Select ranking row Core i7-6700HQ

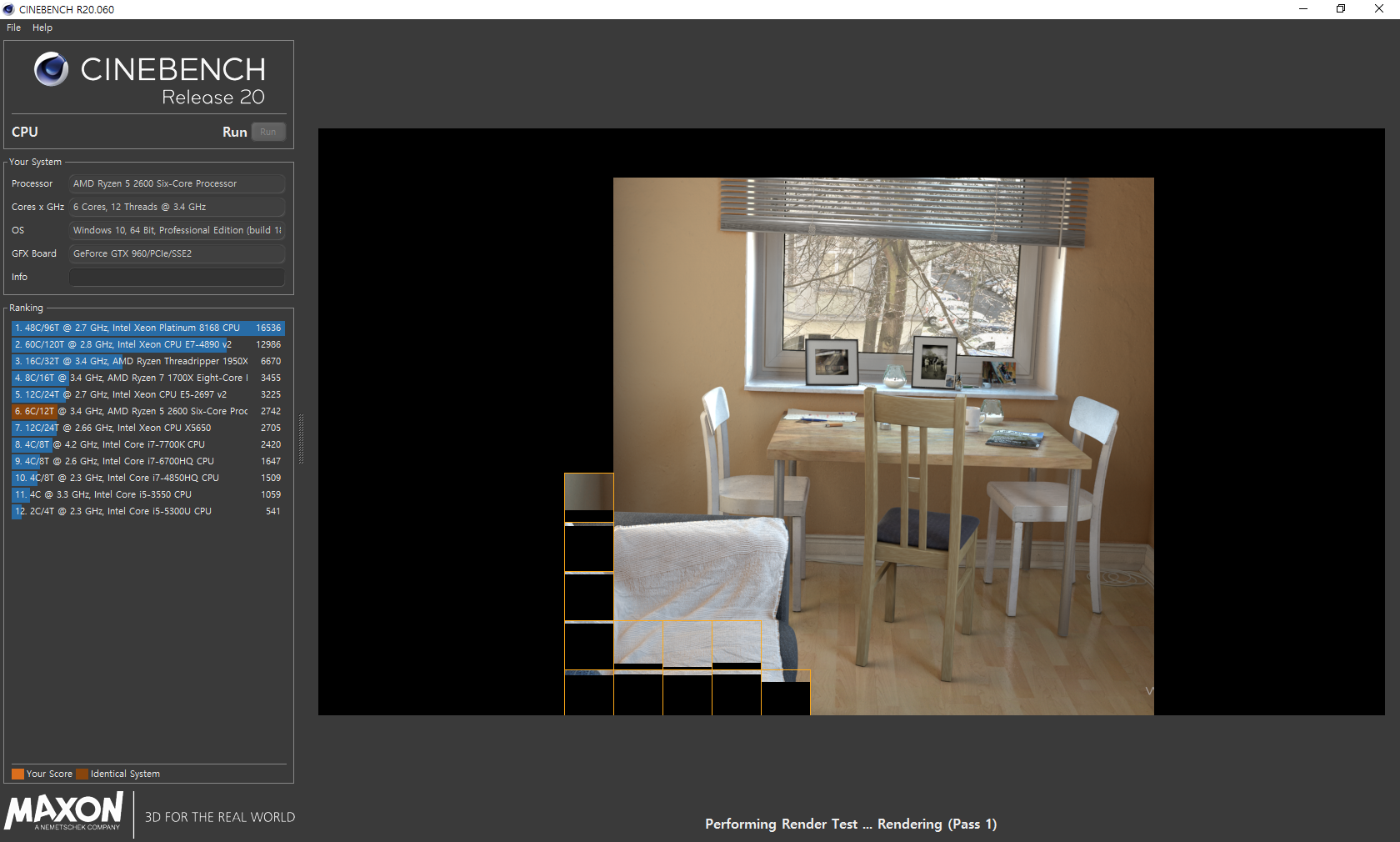tap(147, 461)
